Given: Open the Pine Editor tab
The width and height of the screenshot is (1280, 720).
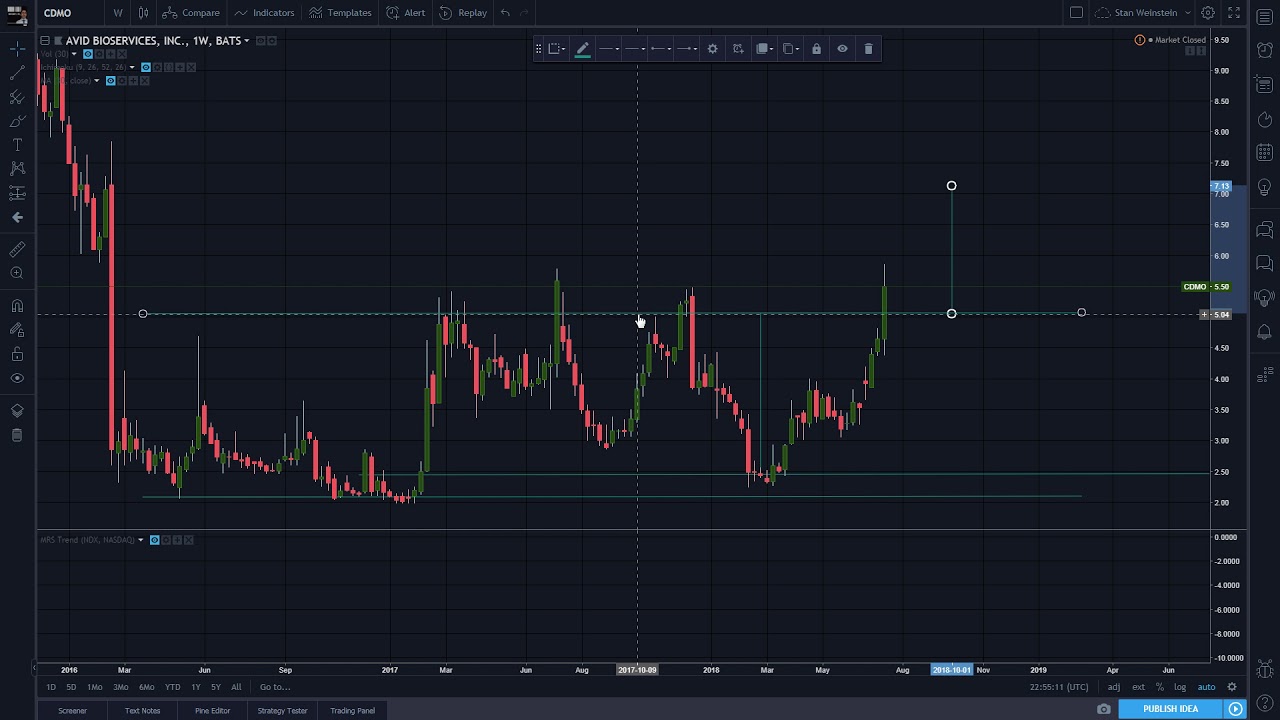Looking at the screenshot, I should 212,710.
